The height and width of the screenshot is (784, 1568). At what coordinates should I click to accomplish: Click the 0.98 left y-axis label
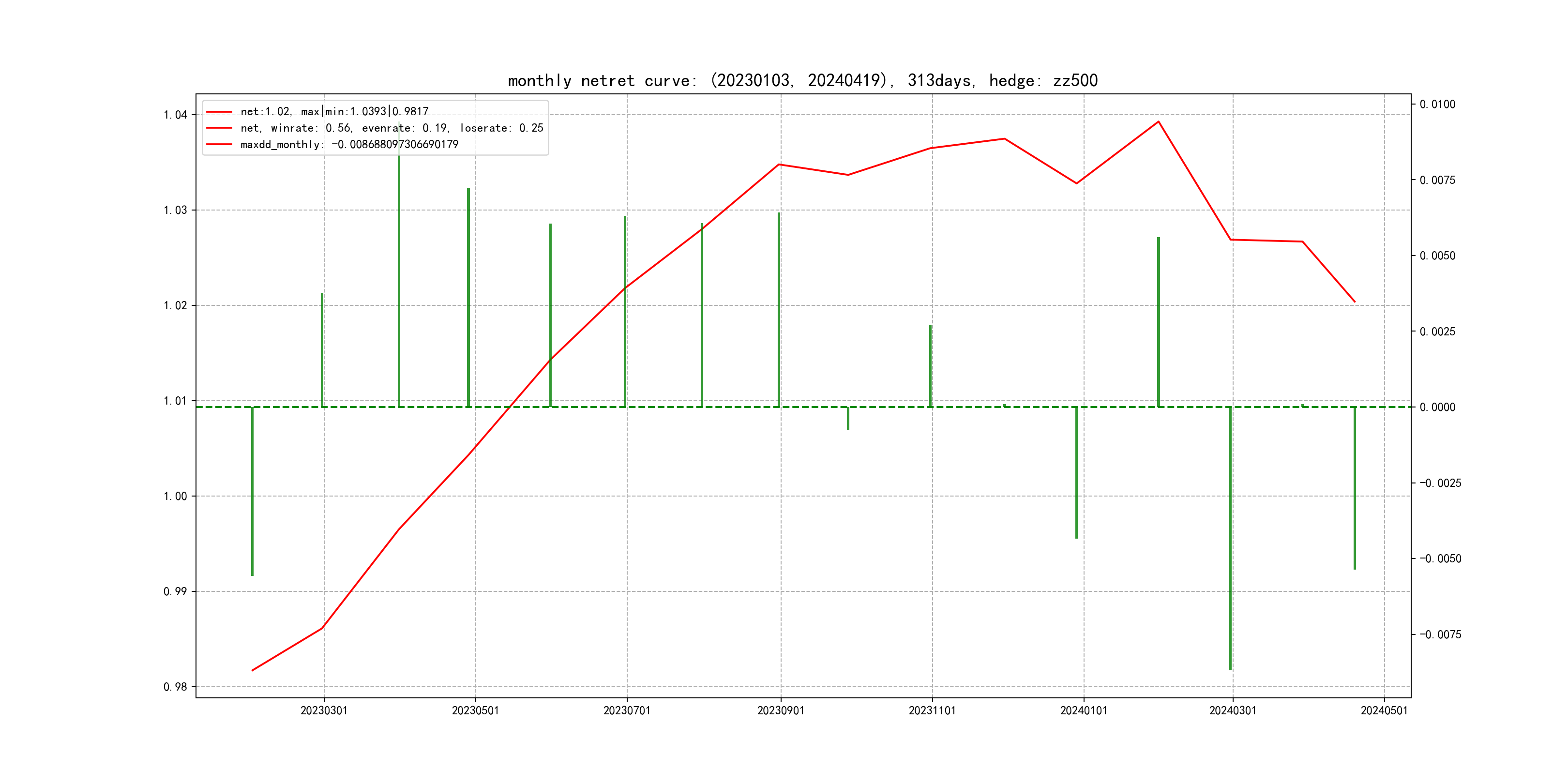[175, 687]
